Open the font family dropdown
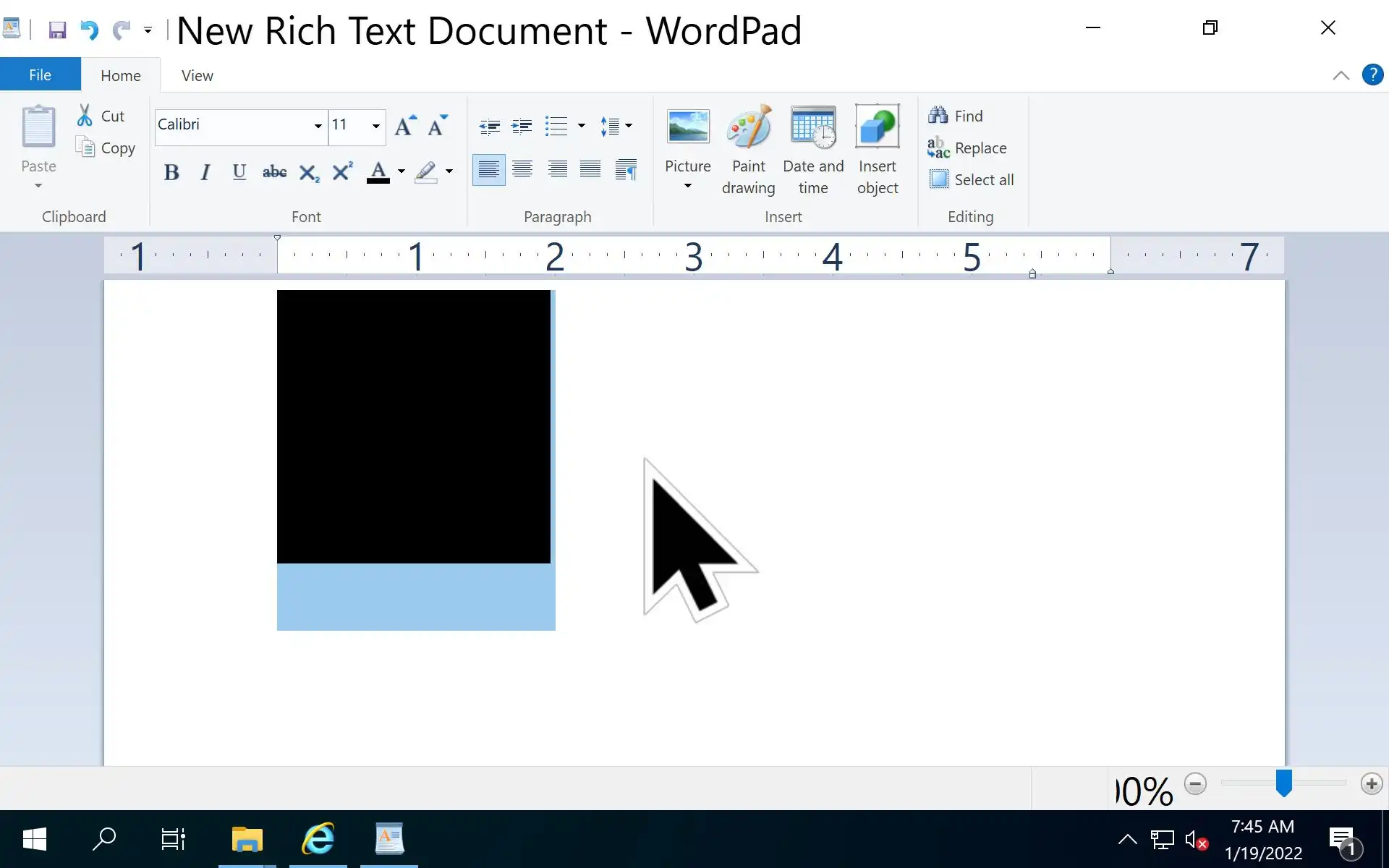This screenshot has height=868, width=1389. click(318, 126)
